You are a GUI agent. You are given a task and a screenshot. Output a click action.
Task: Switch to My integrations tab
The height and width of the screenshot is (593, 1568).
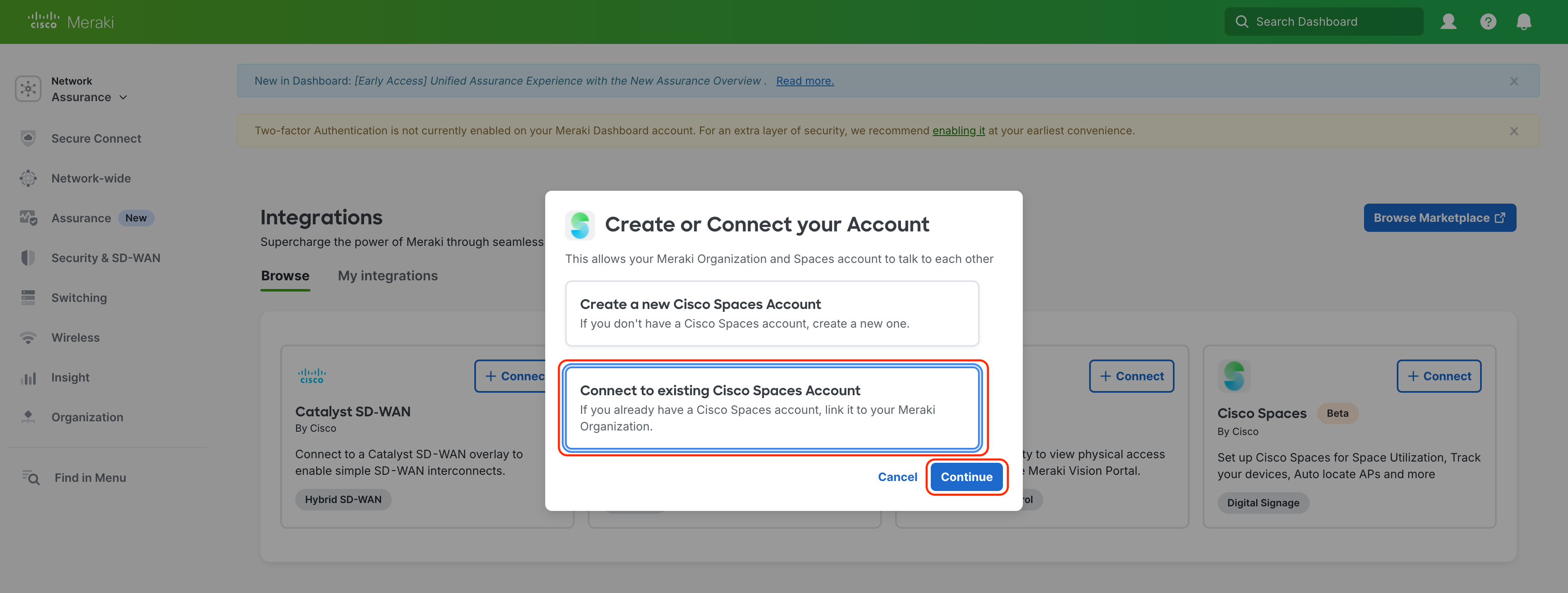[x=387, y=276]
